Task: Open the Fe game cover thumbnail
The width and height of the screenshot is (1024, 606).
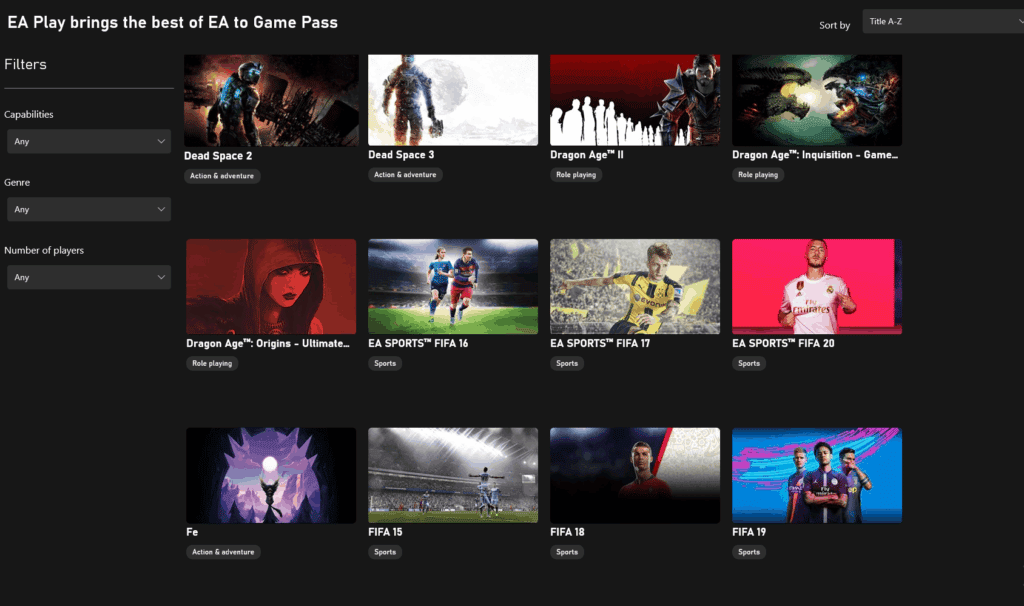Action: pyautogui.click(x=271, y=475)
